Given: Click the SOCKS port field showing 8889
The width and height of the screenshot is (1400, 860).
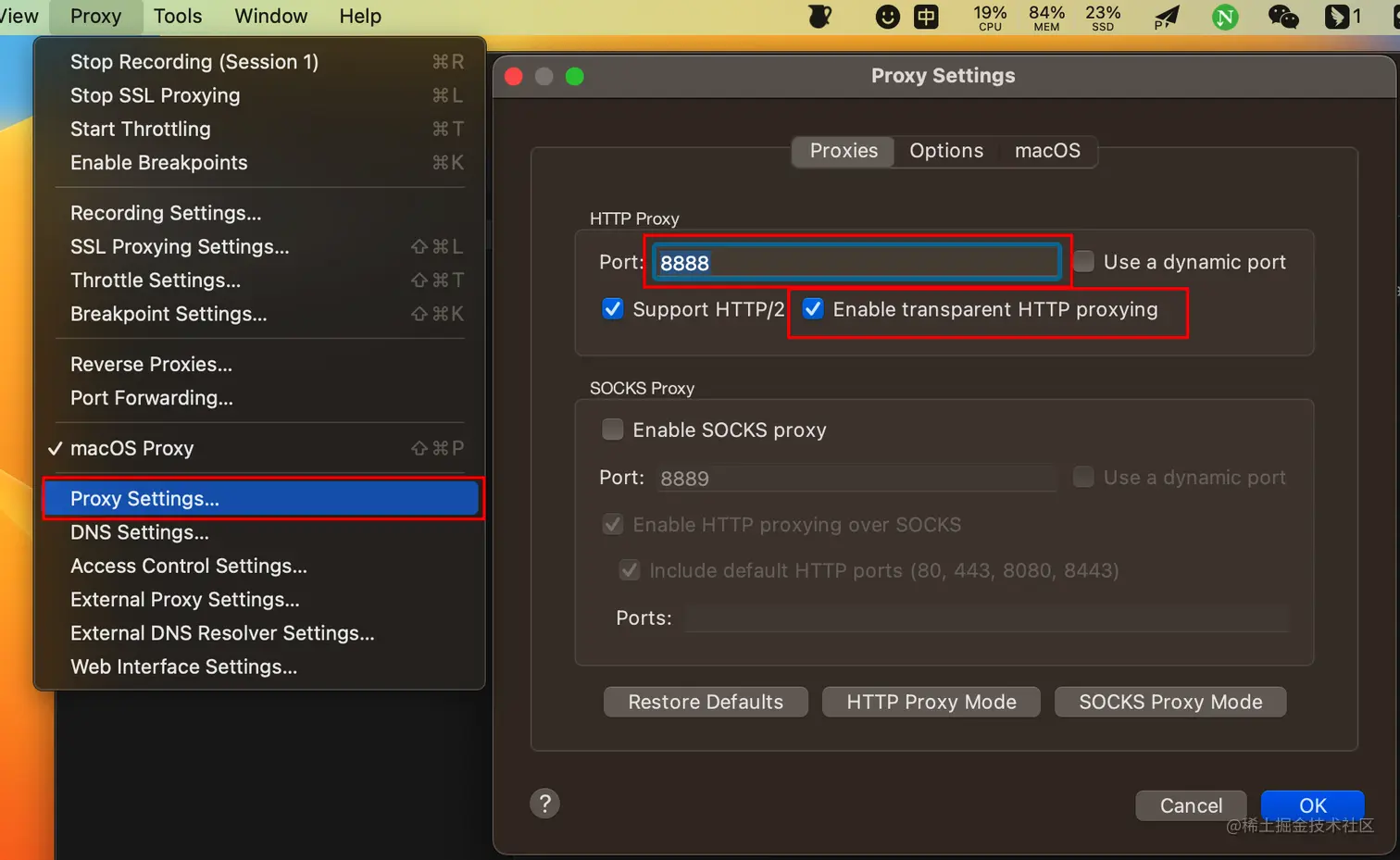Looking at the screenshot, I should (x=856, y=479).
